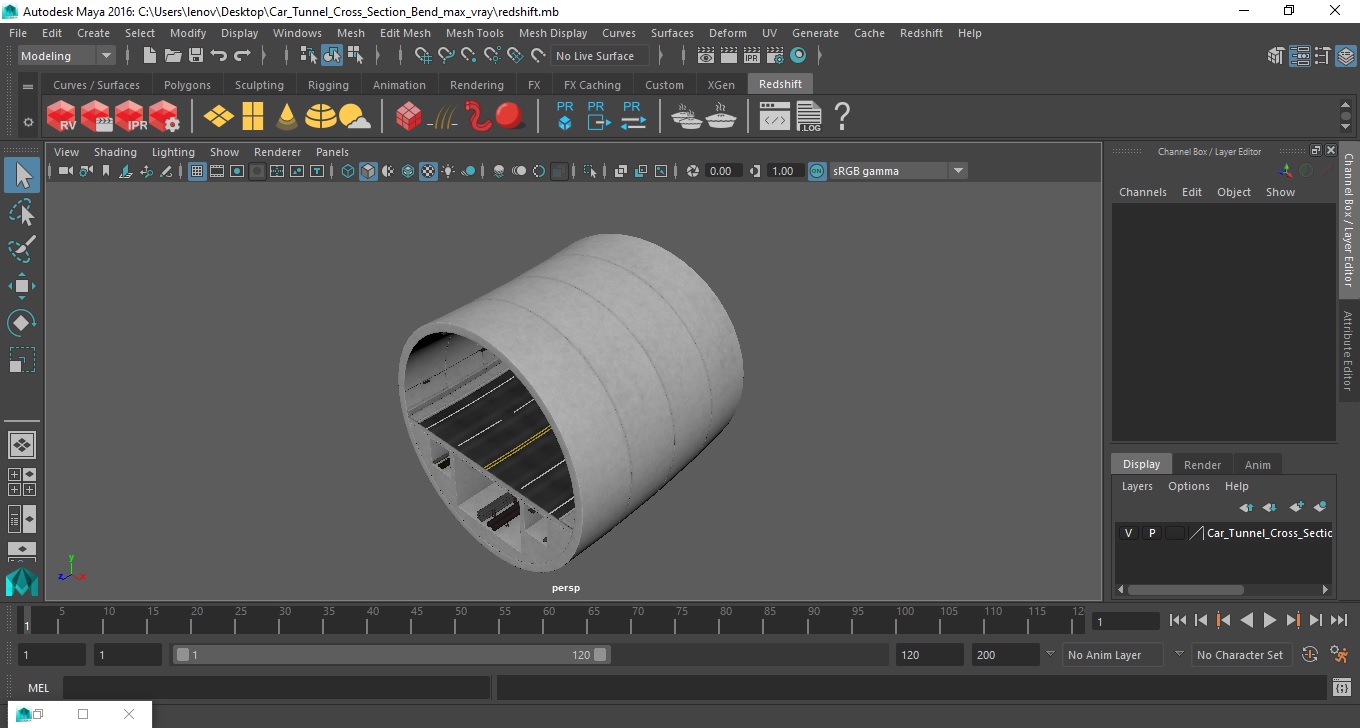Open the Redshift log file icon

[808, 117]
